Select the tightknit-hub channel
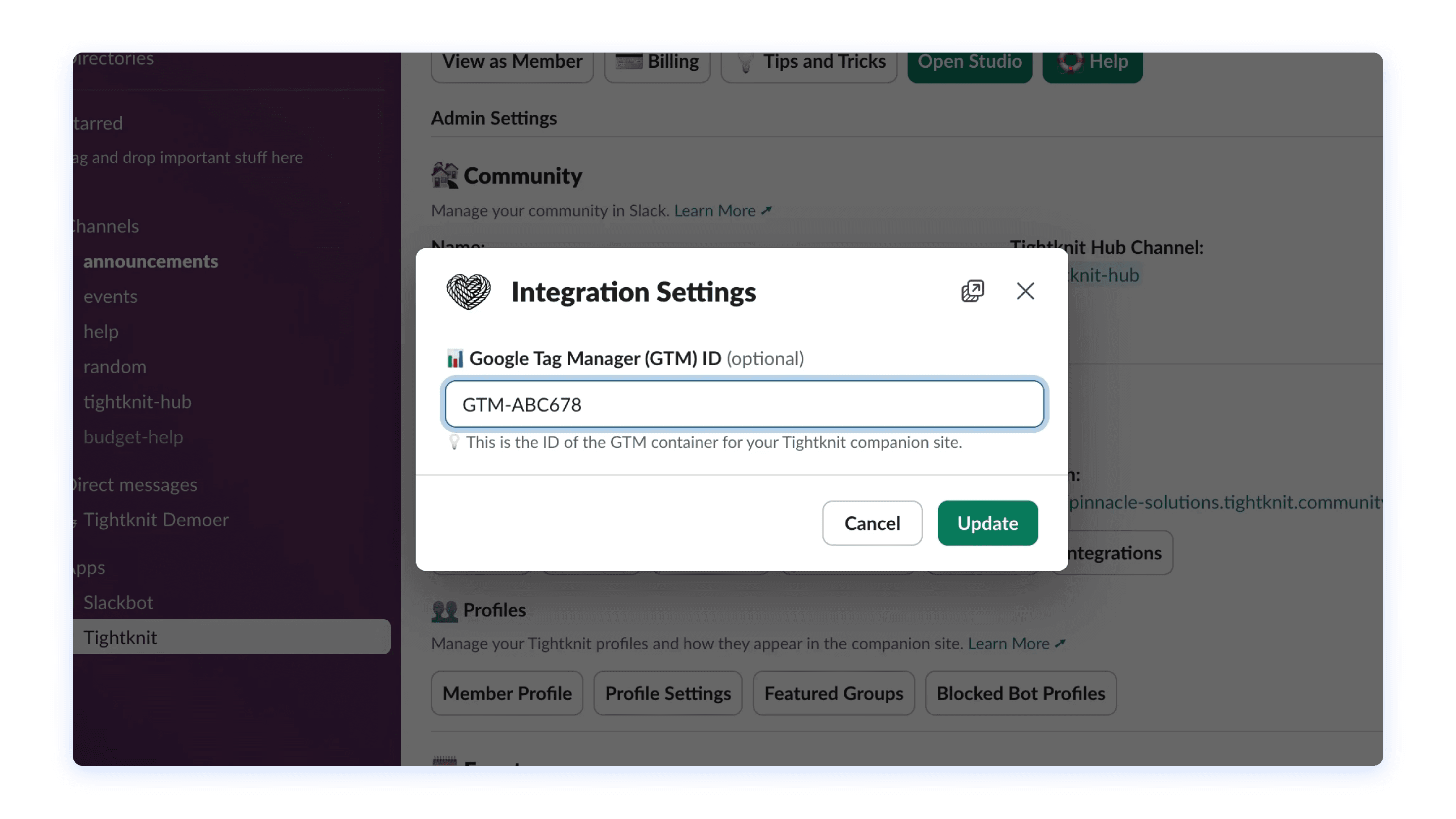The image size is (1456, 819). point(138,401)
